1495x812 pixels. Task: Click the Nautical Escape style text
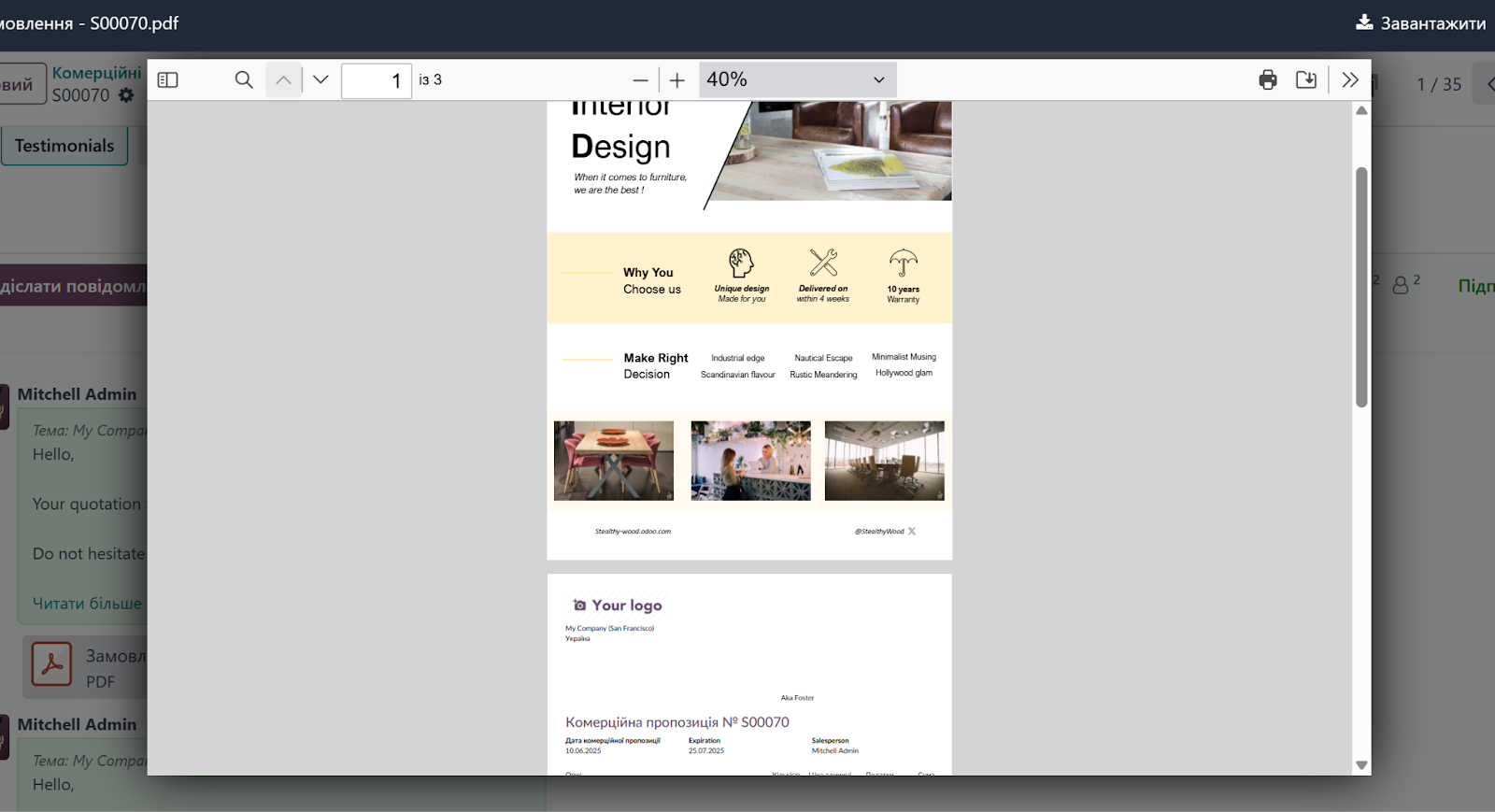(x=823, y=358)
